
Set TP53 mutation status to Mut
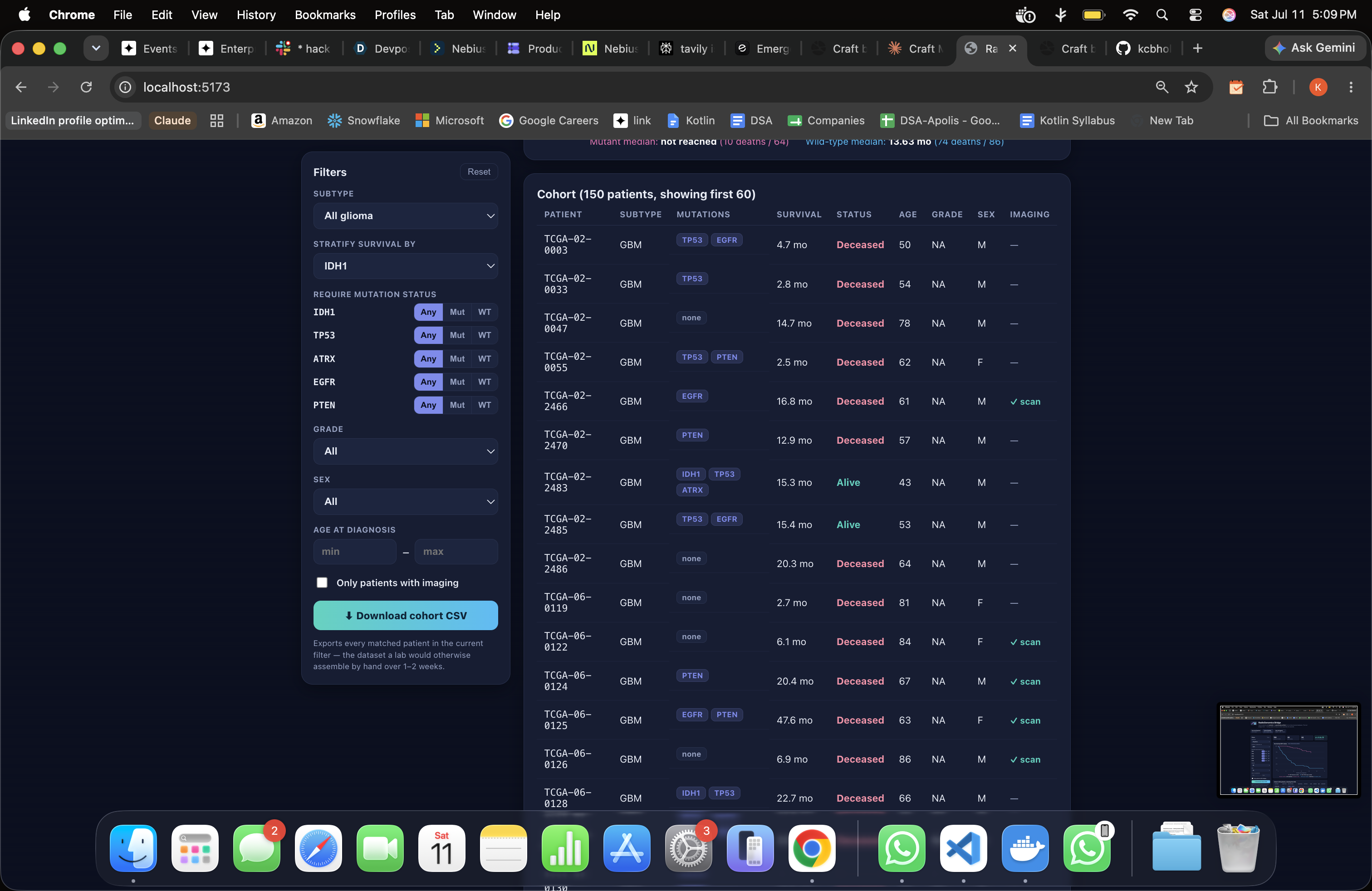(x=457, y=335)
